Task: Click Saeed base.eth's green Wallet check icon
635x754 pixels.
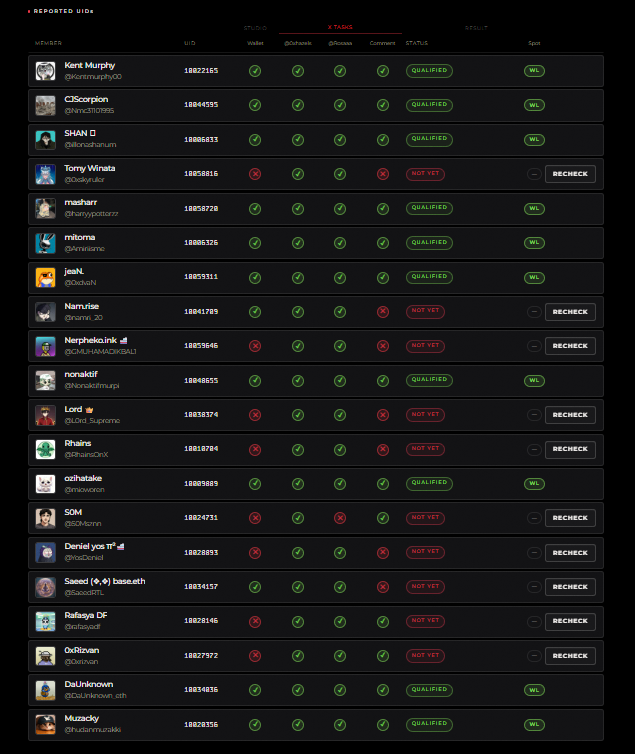Action: (x=255, y=587)
